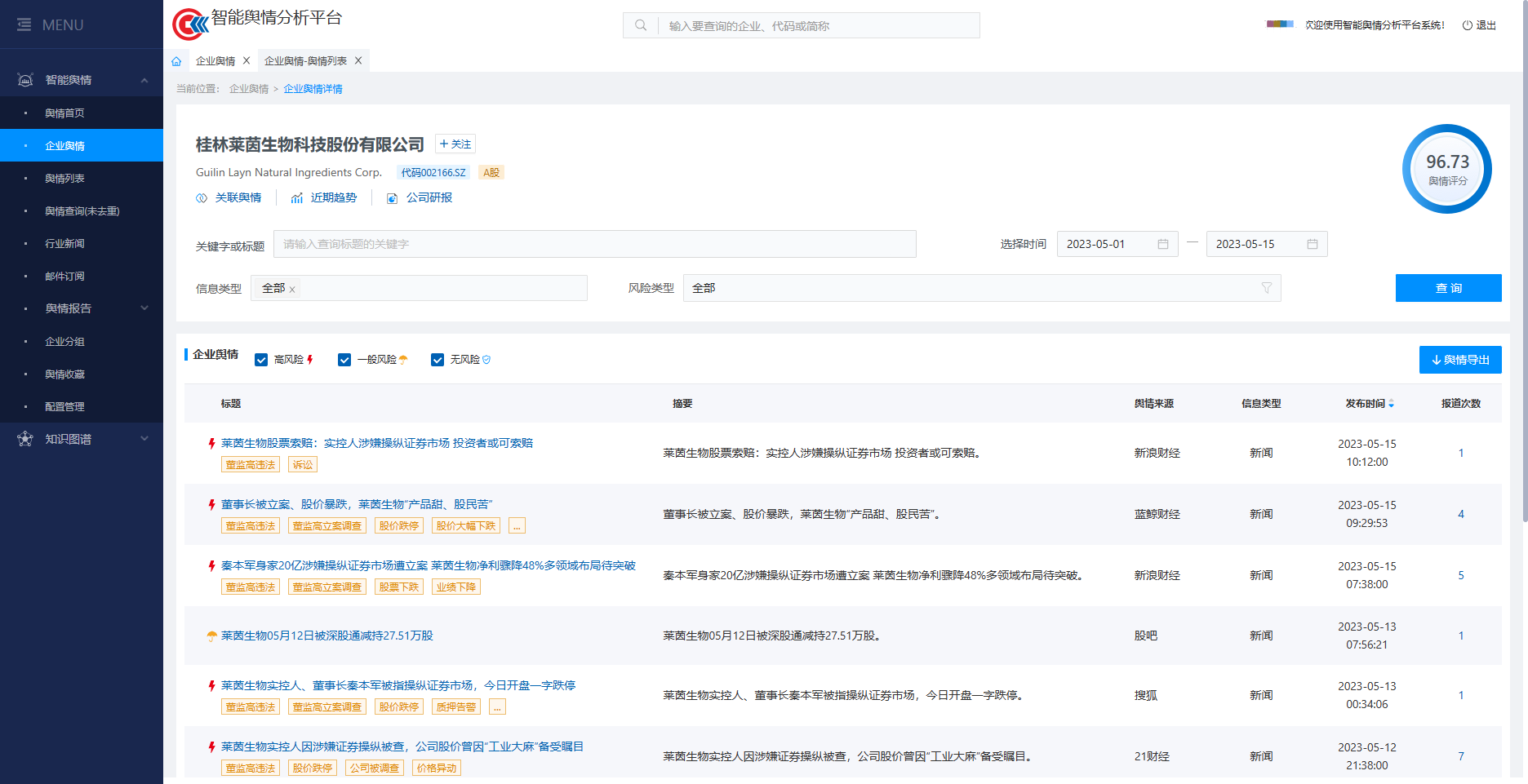1528x784 pixels.
Task: Click the 发布时间 sort arrow
Action: point(1392,405)
